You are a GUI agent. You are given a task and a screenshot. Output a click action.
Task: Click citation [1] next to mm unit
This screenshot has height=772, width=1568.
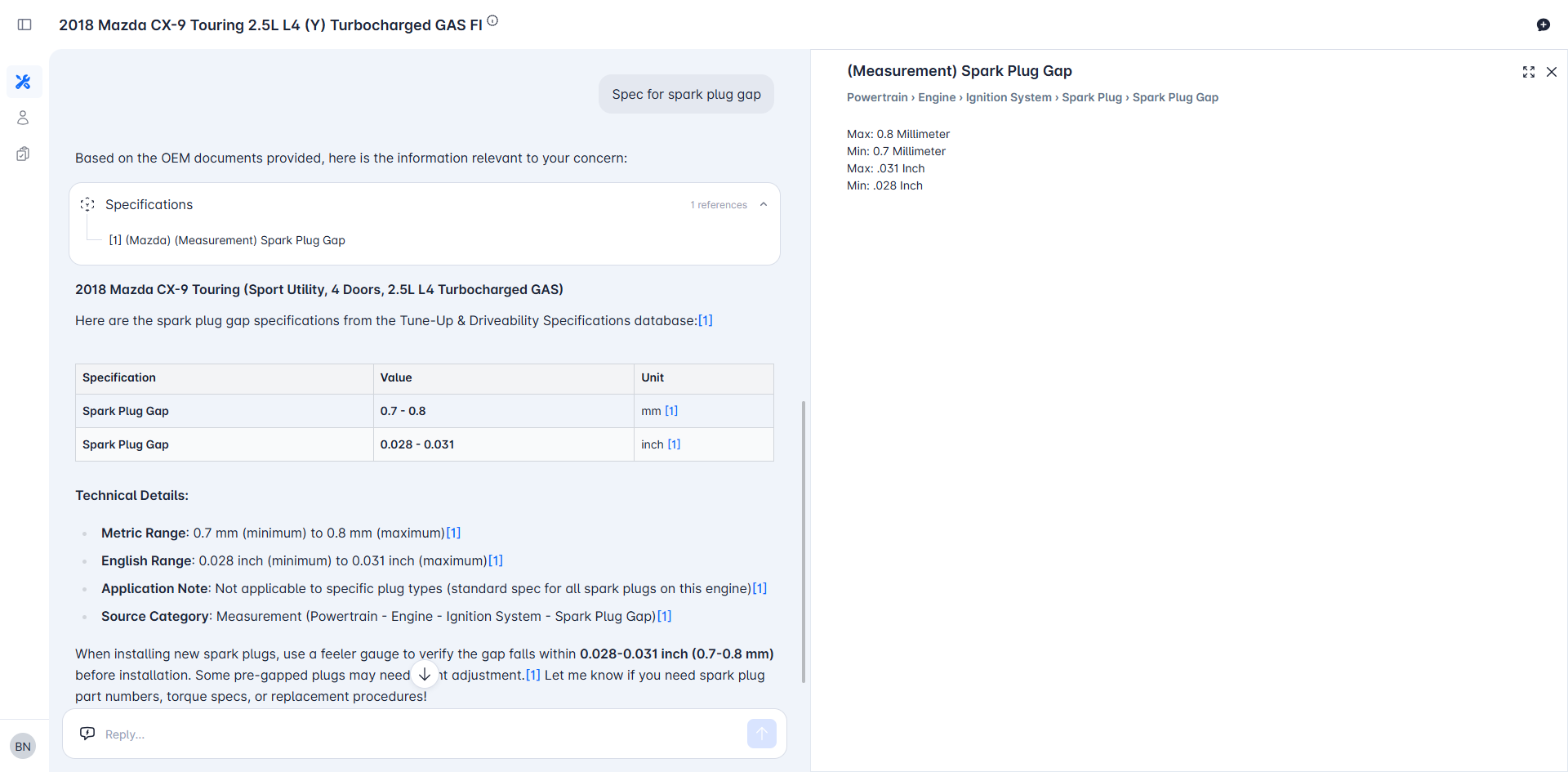tap(671, 411)
